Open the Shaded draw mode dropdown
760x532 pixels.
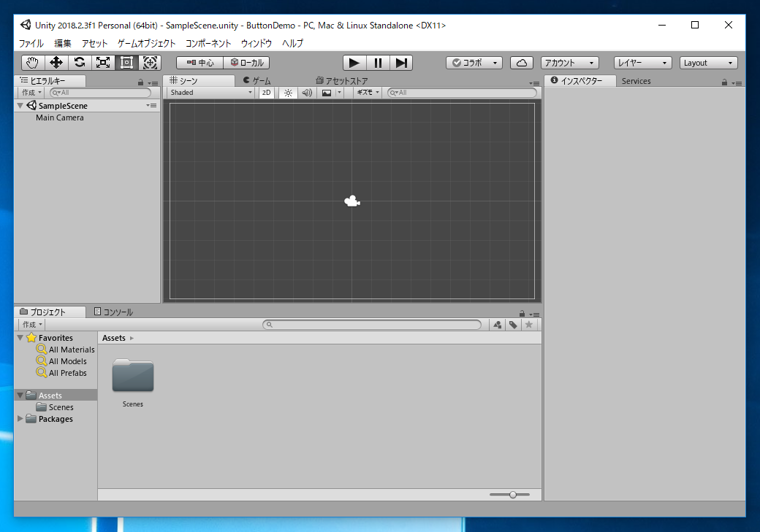[211, 93]
